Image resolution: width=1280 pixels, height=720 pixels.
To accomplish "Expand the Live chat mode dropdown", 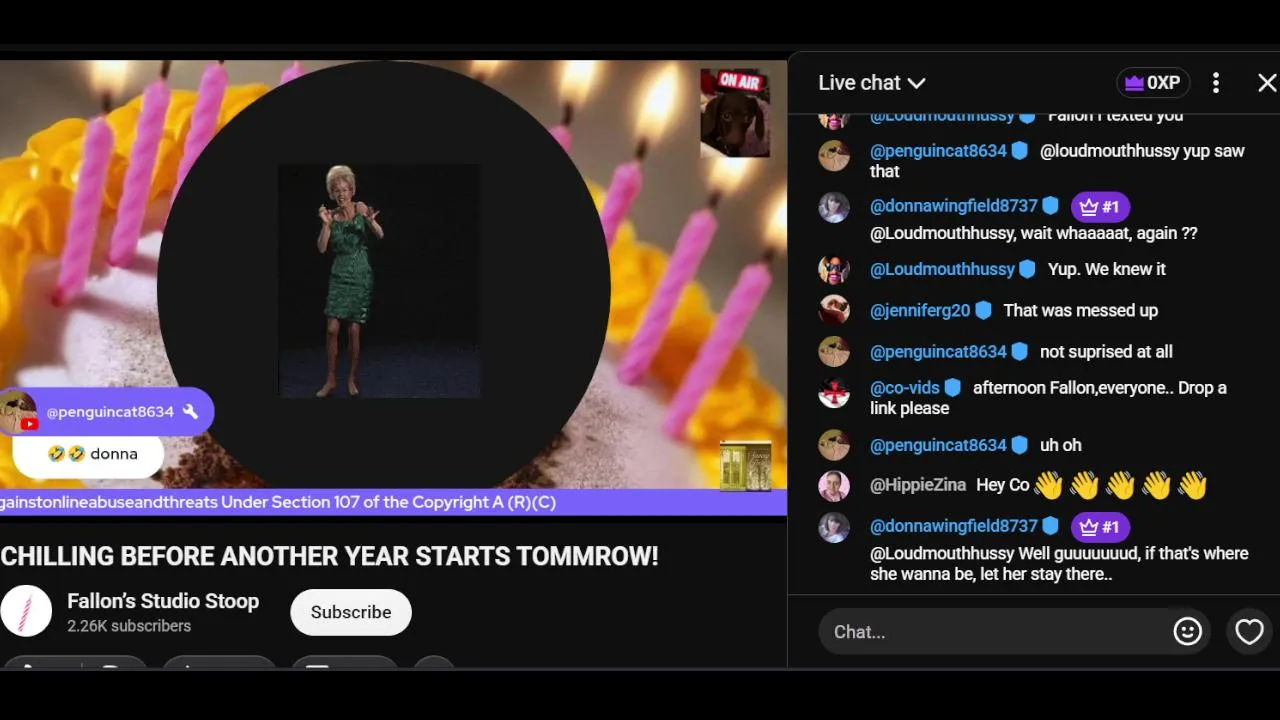I will click(871, 83).
